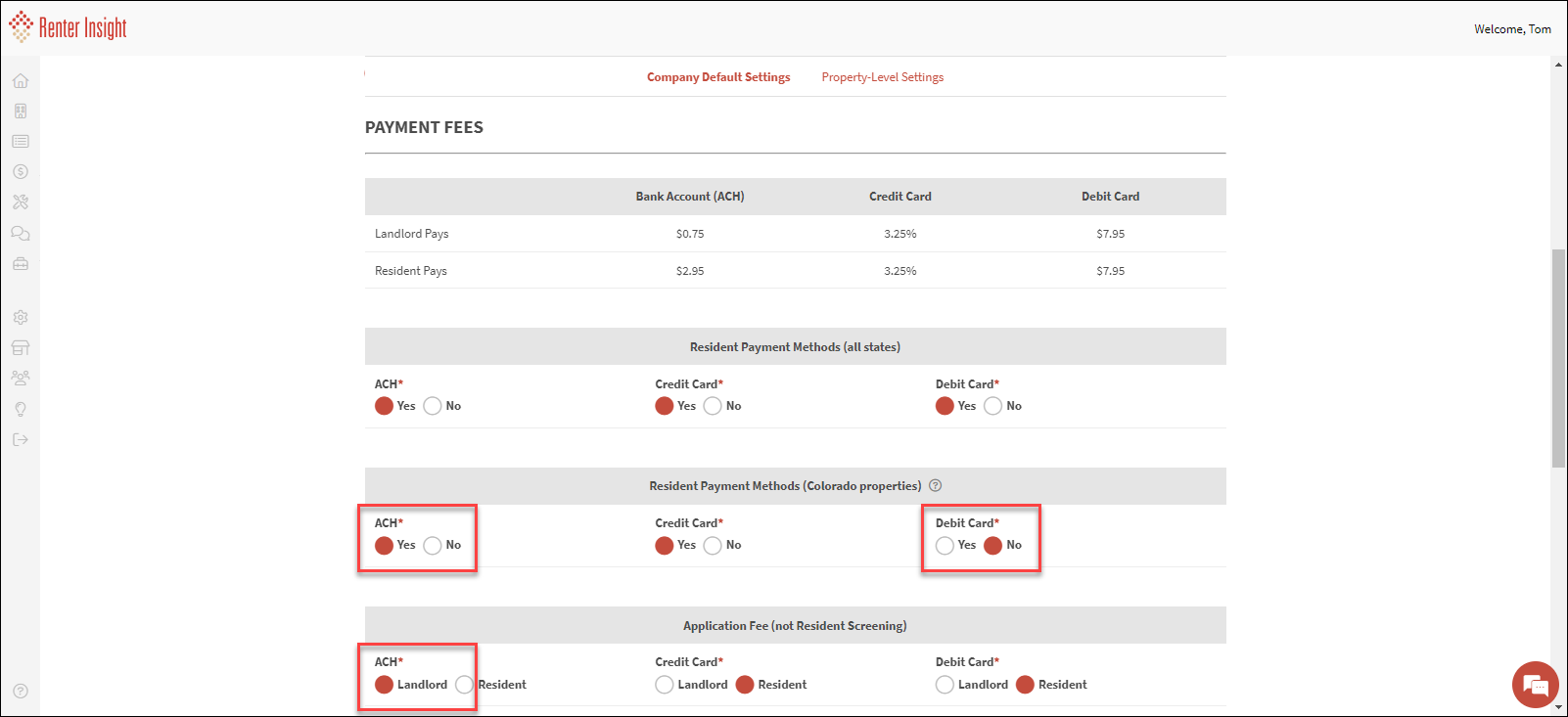Click Application Fee (not Resident Screening) header

[x=796, y=626]
